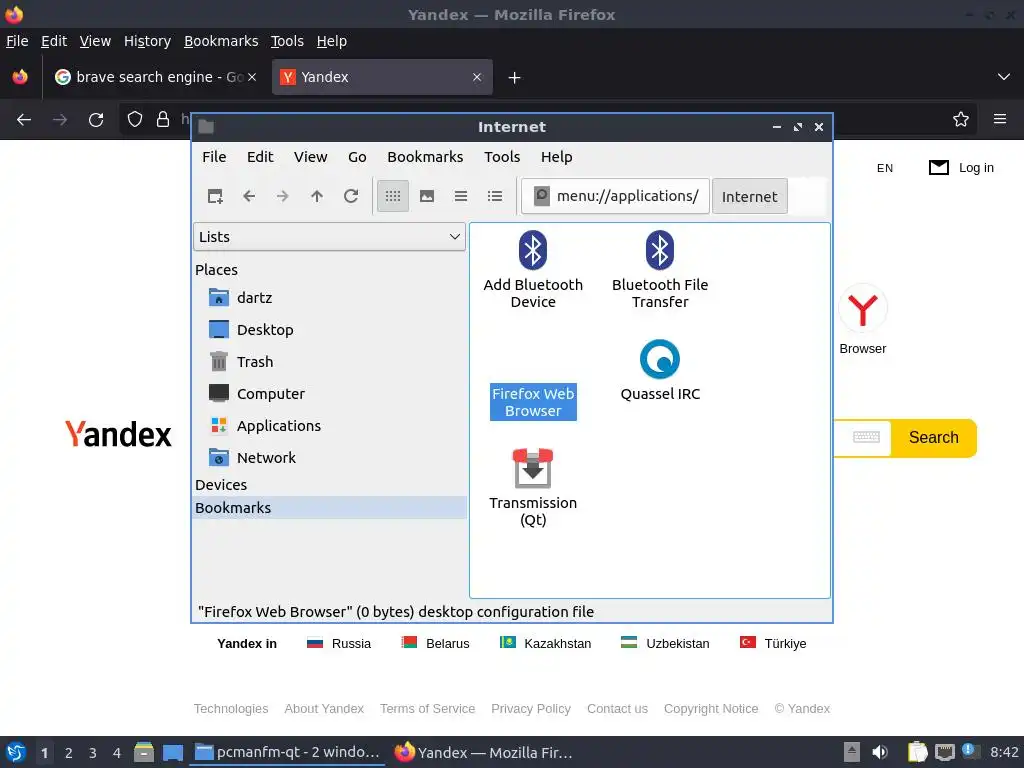1024x768 pixels.
Task: Switch to icon view in file manager
Action: coord(393,196)
